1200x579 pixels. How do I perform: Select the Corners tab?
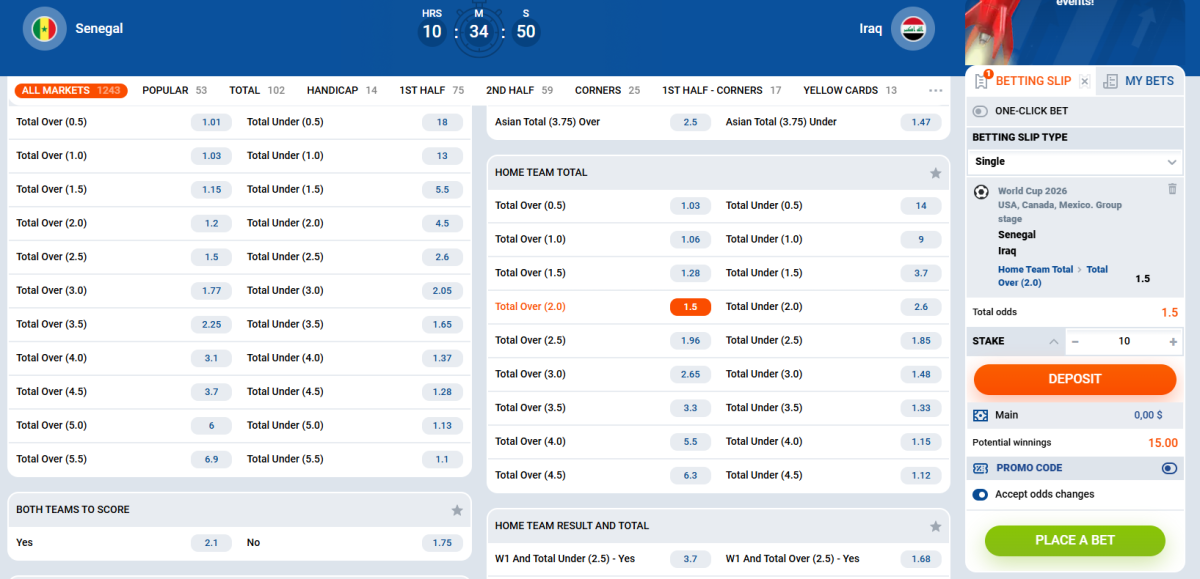point(607,90)
